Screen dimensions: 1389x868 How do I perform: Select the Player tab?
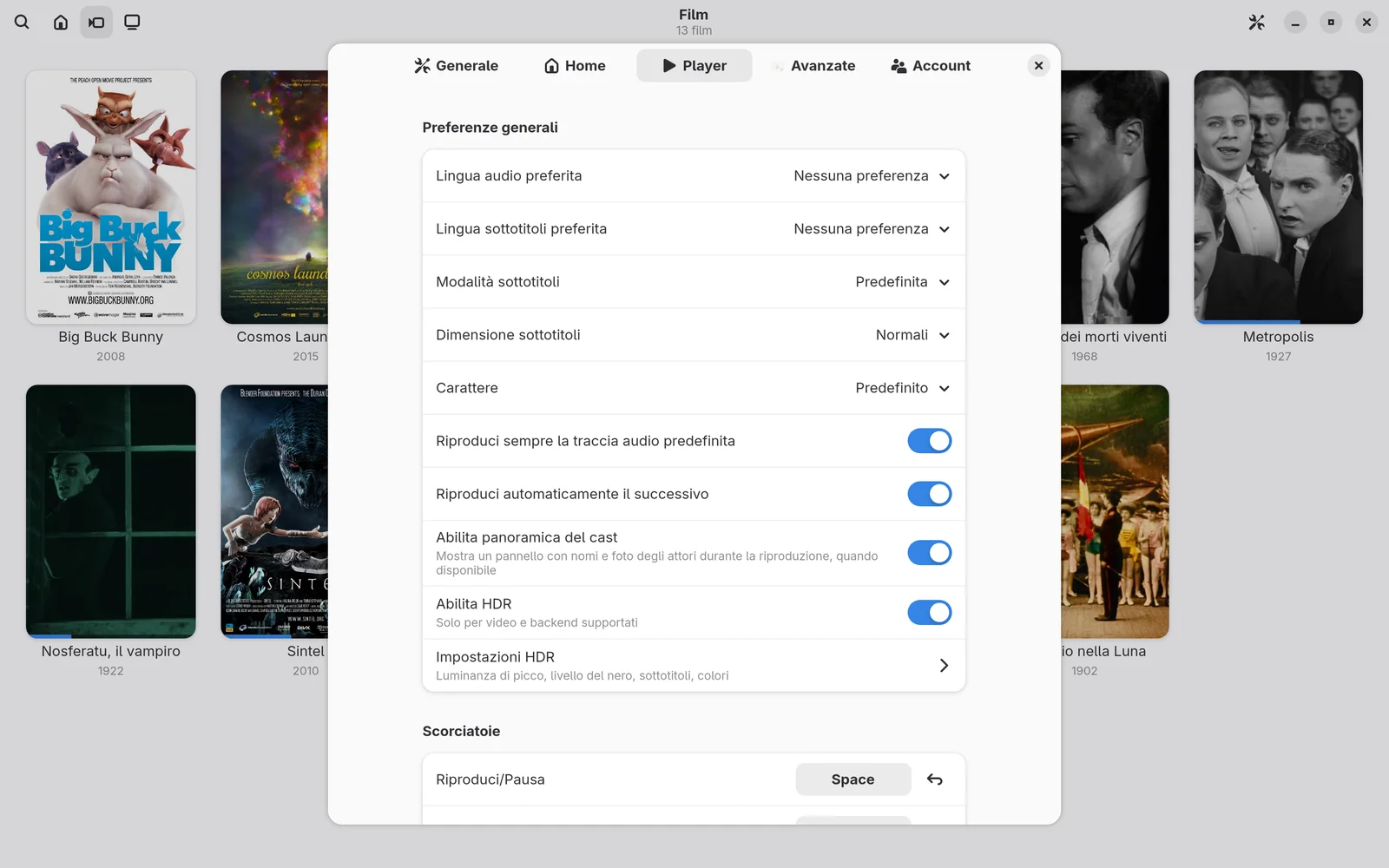(x=694, y=66)
